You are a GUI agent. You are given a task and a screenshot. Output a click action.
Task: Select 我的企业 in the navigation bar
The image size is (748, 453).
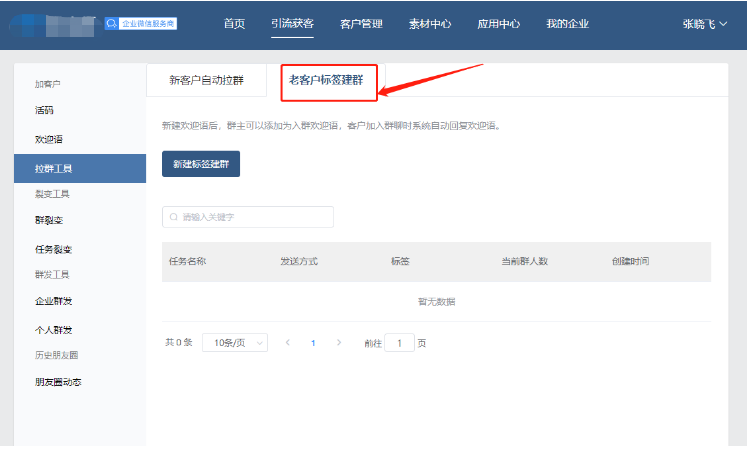[567, 24]
